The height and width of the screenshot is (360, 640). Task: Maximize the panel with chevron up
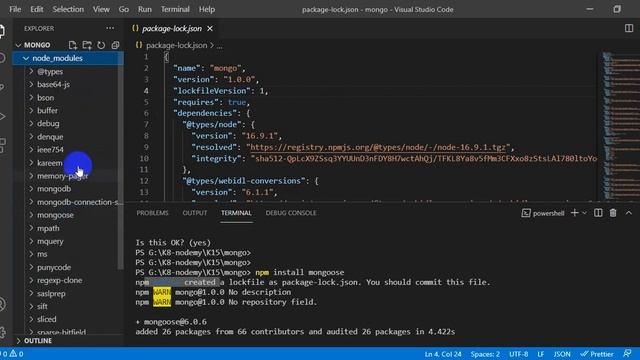click(629, 213)
